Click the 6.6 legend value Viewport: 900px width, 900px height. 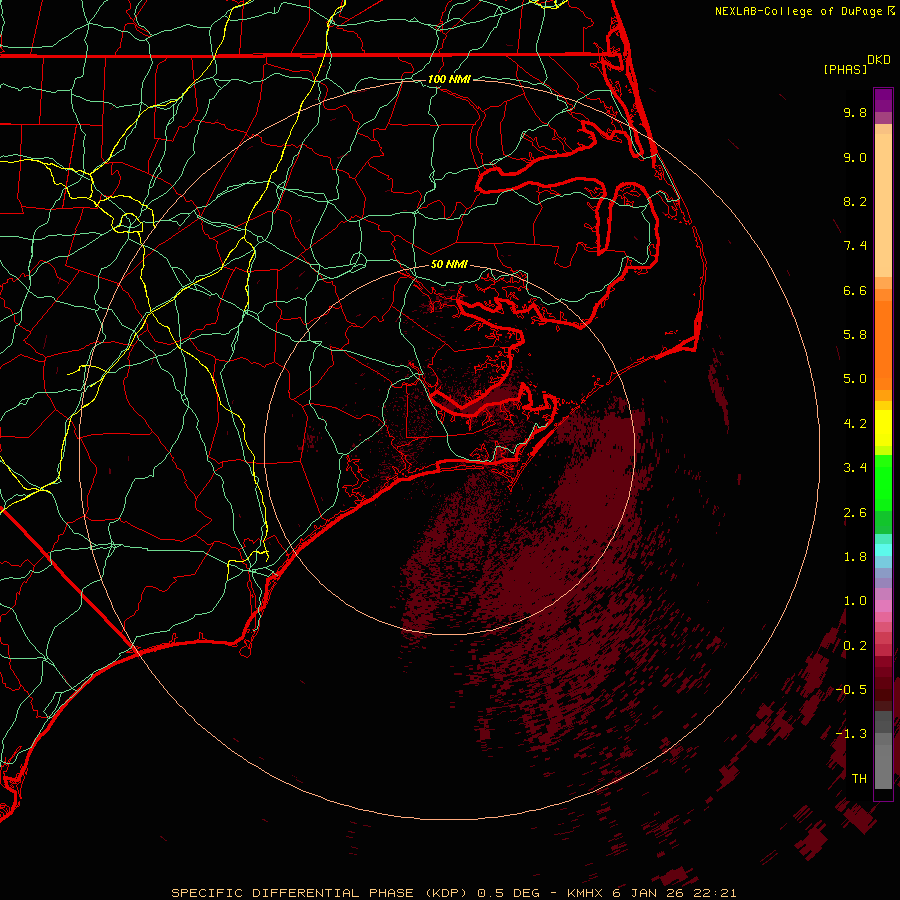click(855, 290)
